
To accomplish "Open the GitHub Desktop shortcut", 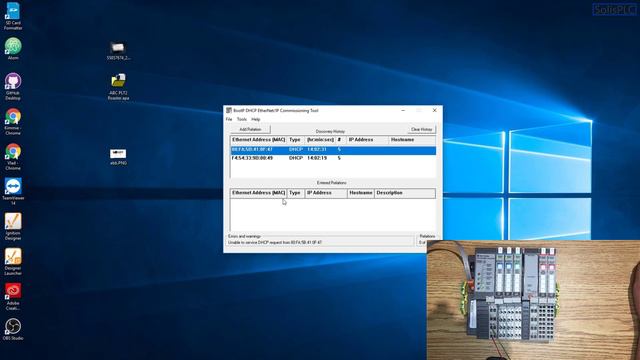I will (13, 86).
